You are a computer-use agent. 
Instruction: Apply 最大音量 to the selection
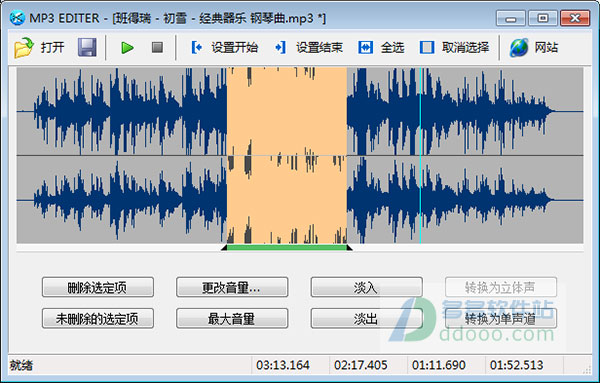pyautogui.click(x=232, y=319)
